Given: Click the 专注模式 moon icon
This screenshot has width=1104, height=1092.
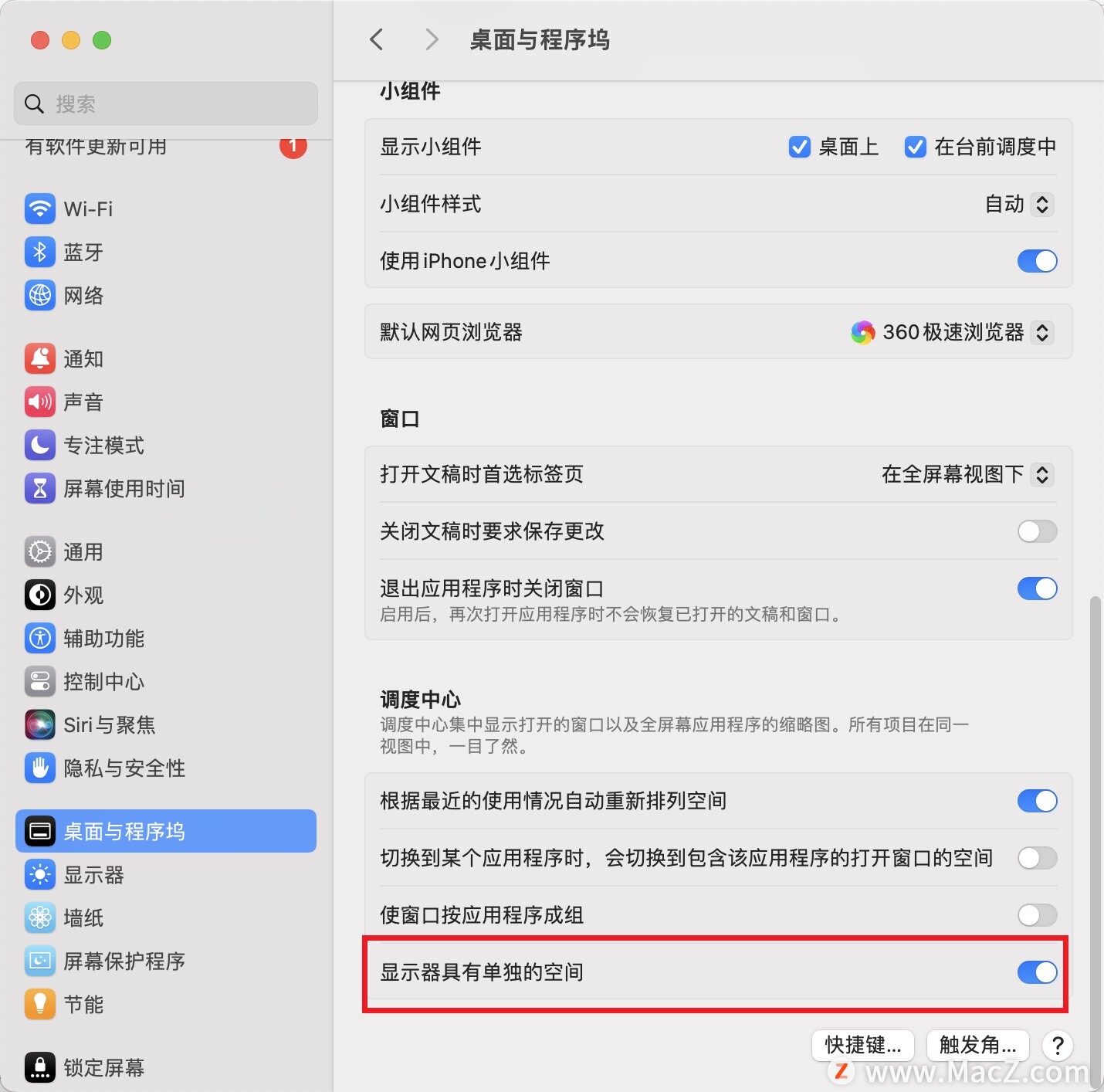Looking at the screenshot, I should (x=39, y=445).
